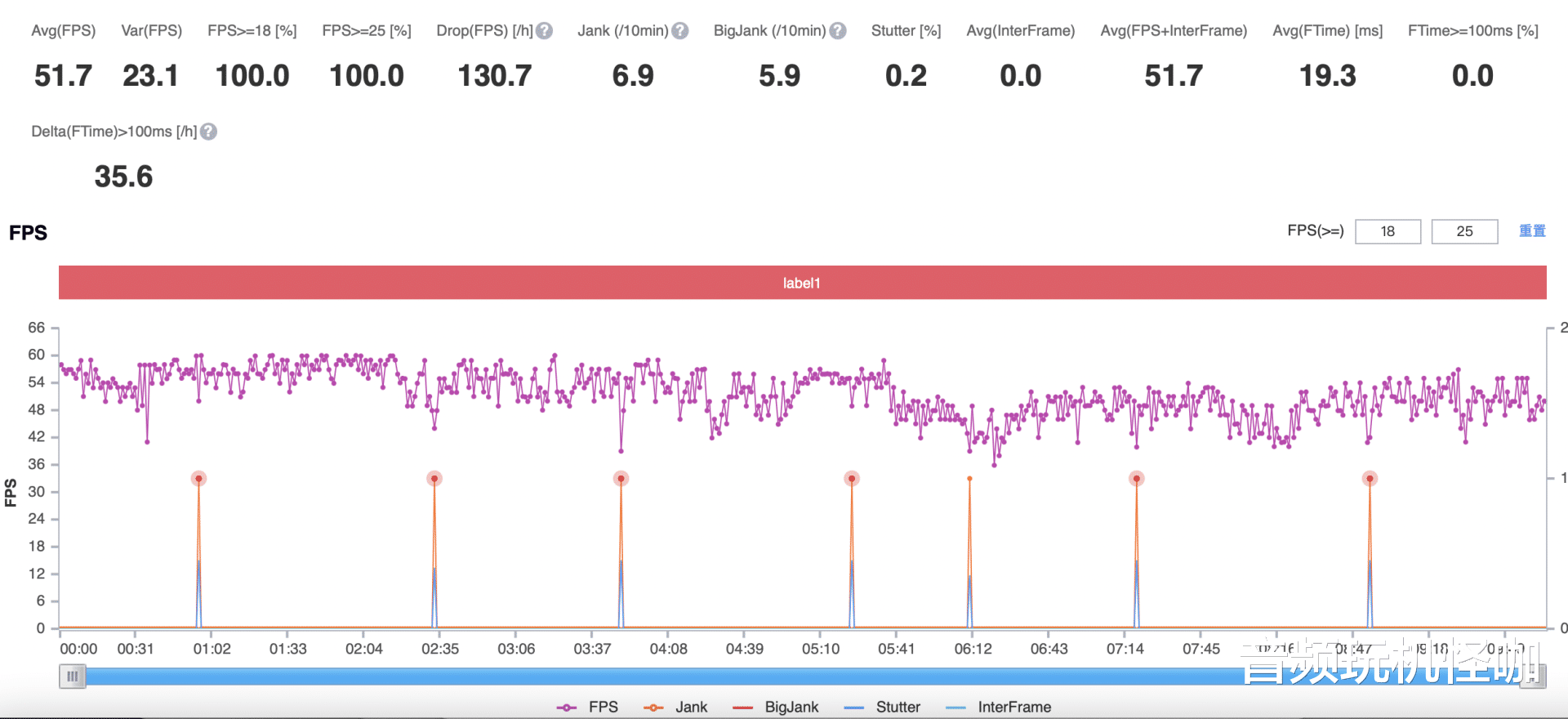1568x719 pixels.
Task: Select the Jank spike marker just after 03:37
Action: (621, 479)
